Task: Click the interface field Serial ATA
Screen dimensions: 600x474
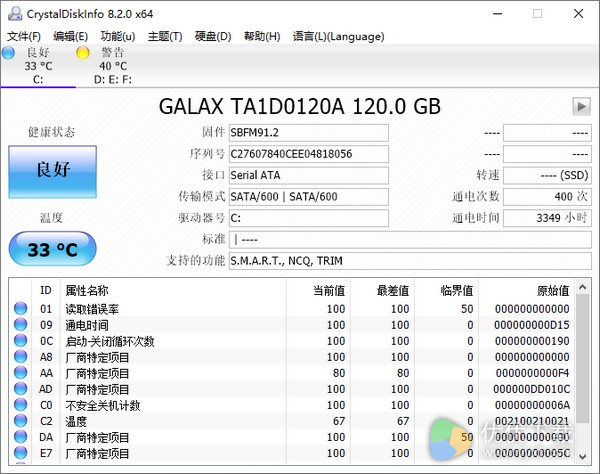Action: [x=308, y=176]
